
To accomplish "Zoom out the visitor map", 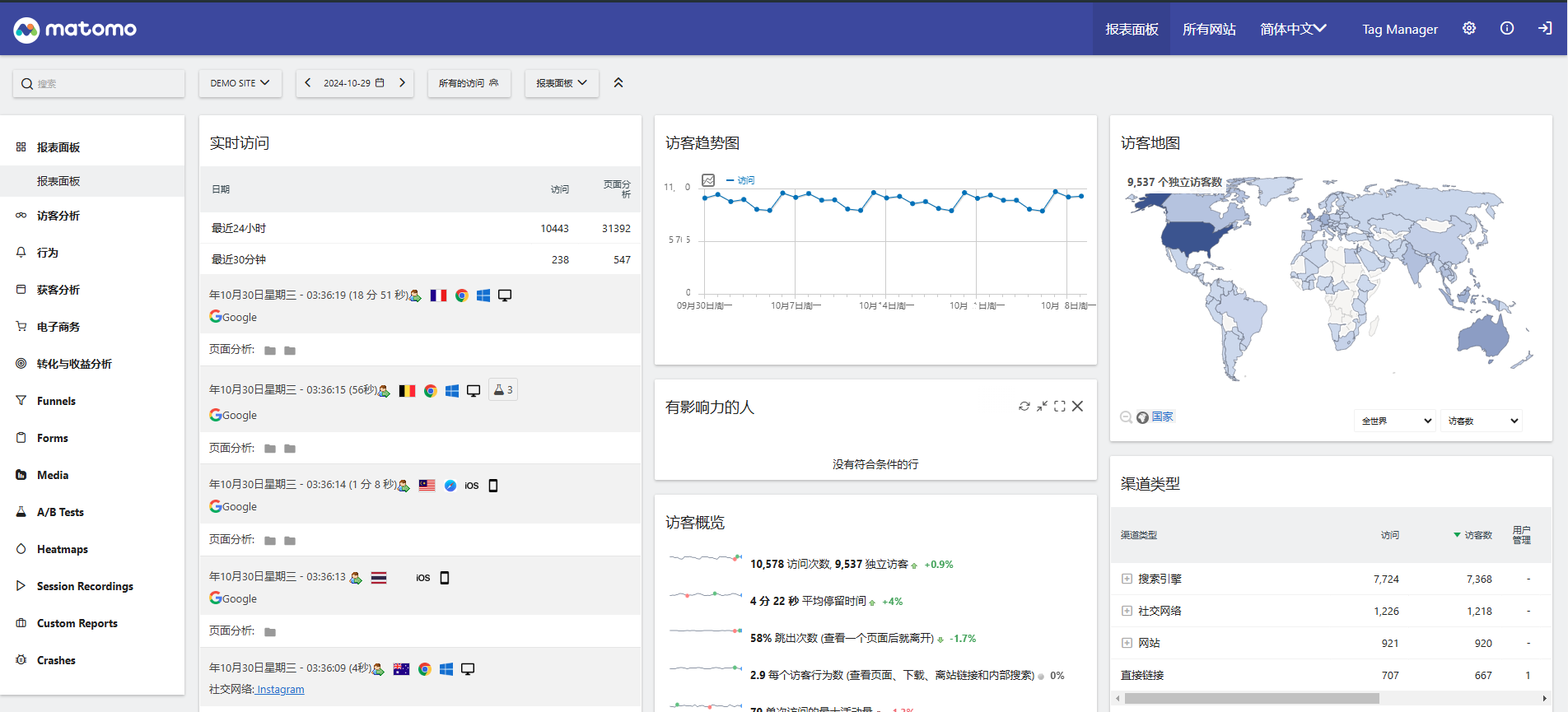I will [x=1126, y=417].
